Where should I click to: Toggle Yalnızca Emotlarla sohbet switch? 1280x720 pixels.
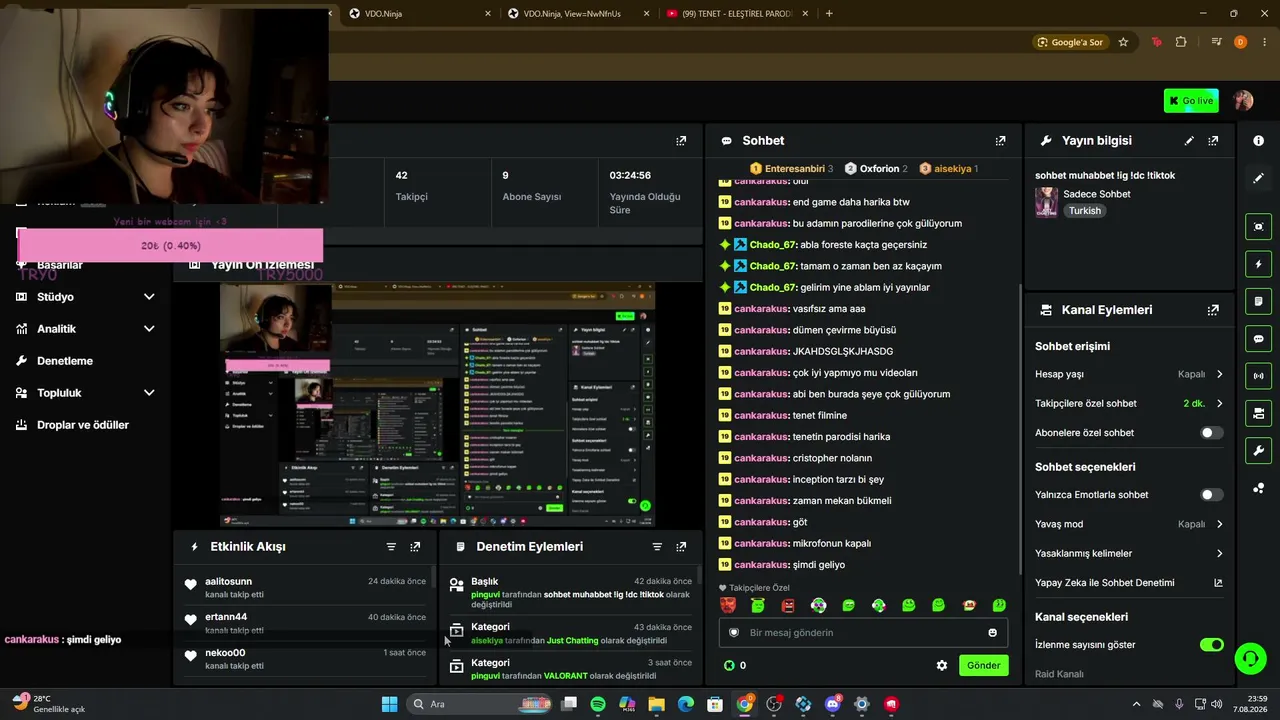click(x=1210, y=495)
